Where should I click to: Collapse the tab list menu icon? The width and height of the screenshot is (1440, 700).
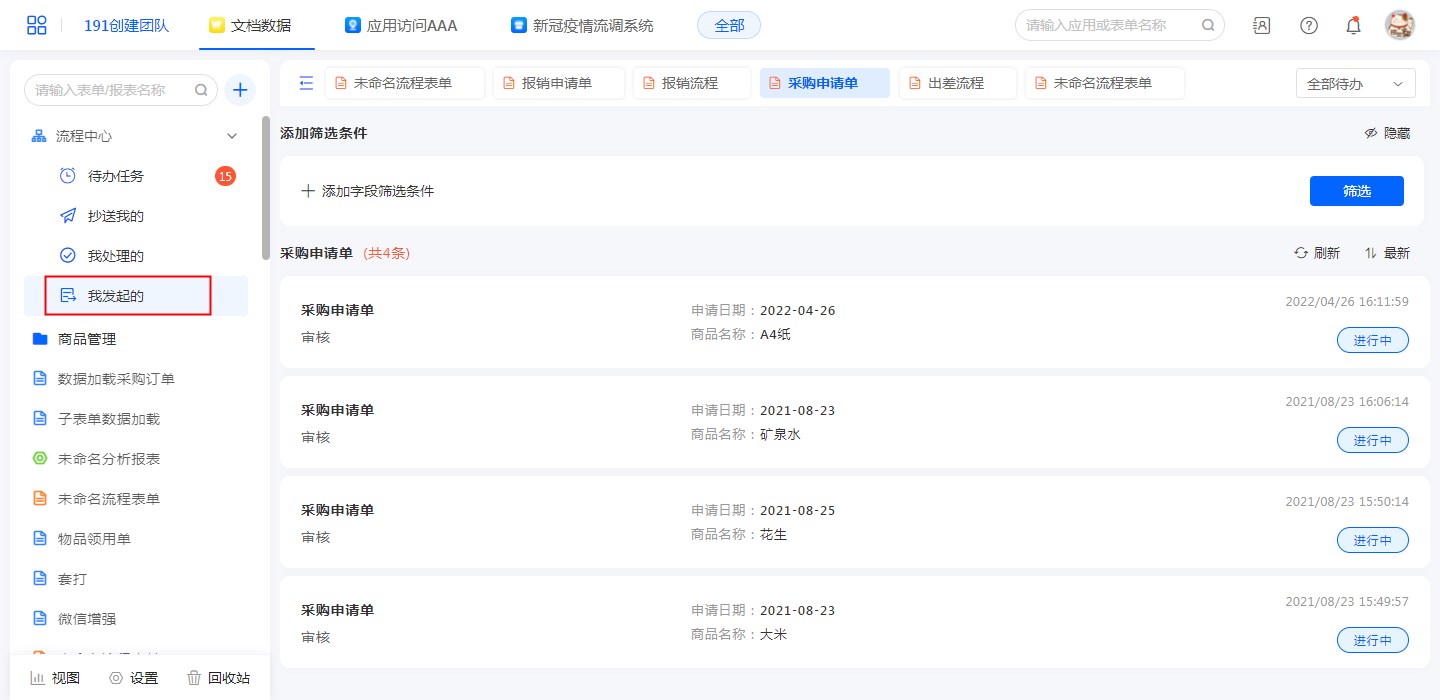(x=307, y=83)
